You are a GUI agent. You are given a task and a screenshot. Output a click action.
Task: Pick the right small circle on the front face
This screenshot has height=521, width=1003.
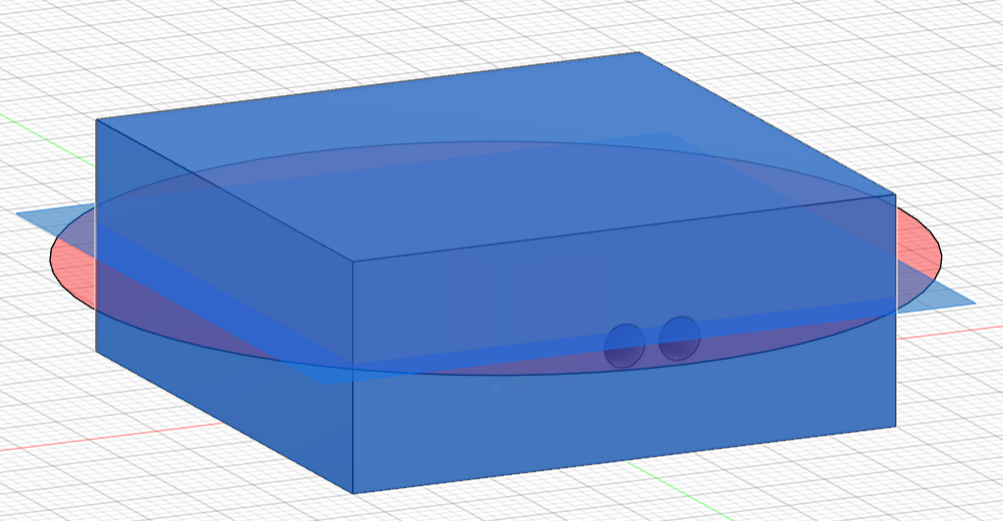[x=679, y=338]
